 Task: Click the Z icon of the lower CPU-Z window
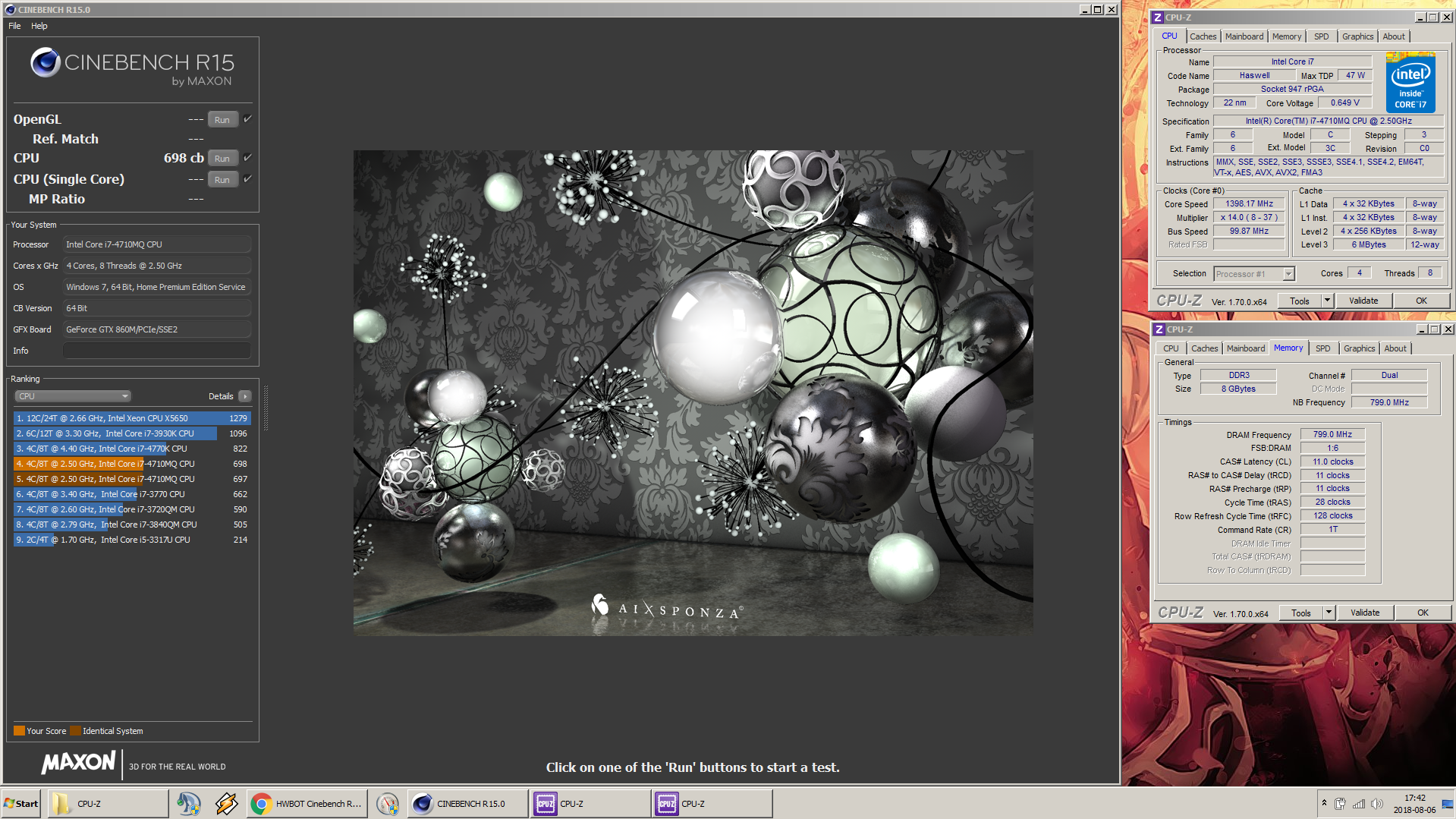(x=1159, y=329)
